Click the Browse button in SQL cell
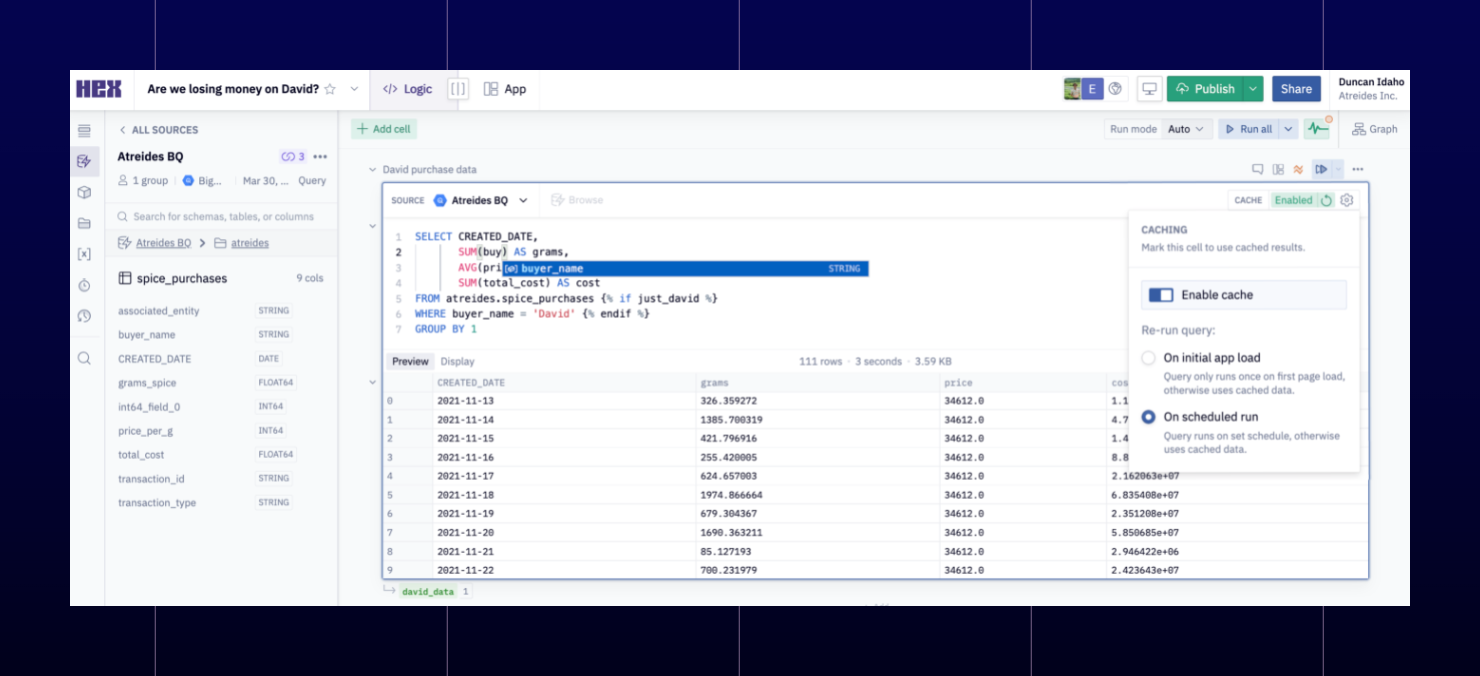The width and height of the screenshot is (1480, 676). click(x=577, y=200)
